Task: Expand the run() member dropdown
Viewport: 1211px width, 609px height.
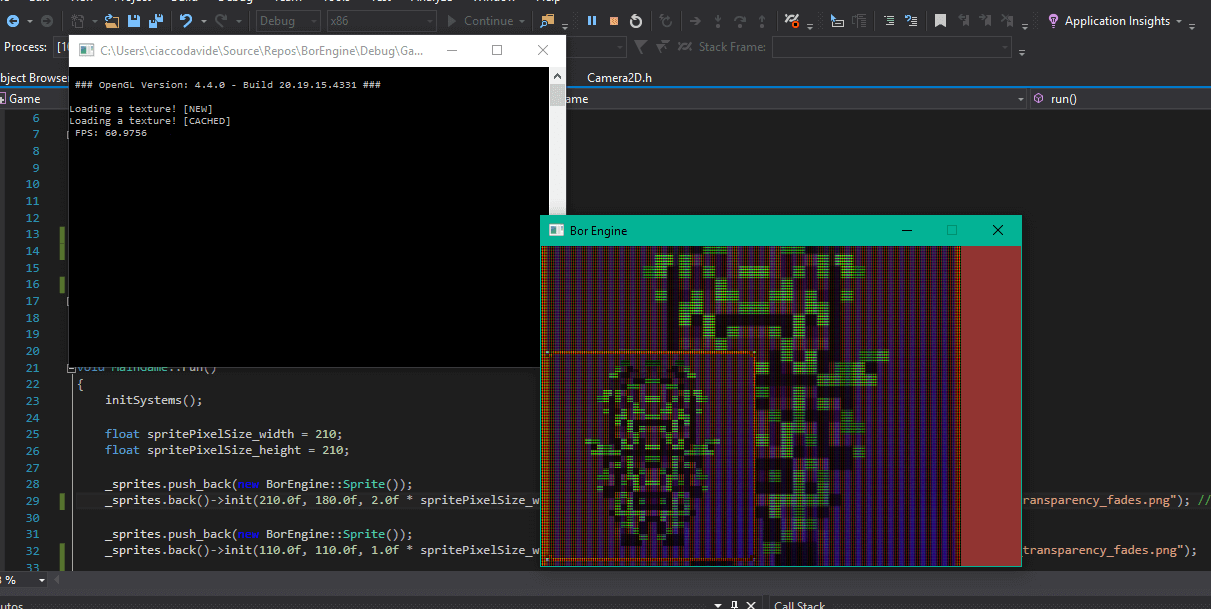Action: pos(1118,99)
